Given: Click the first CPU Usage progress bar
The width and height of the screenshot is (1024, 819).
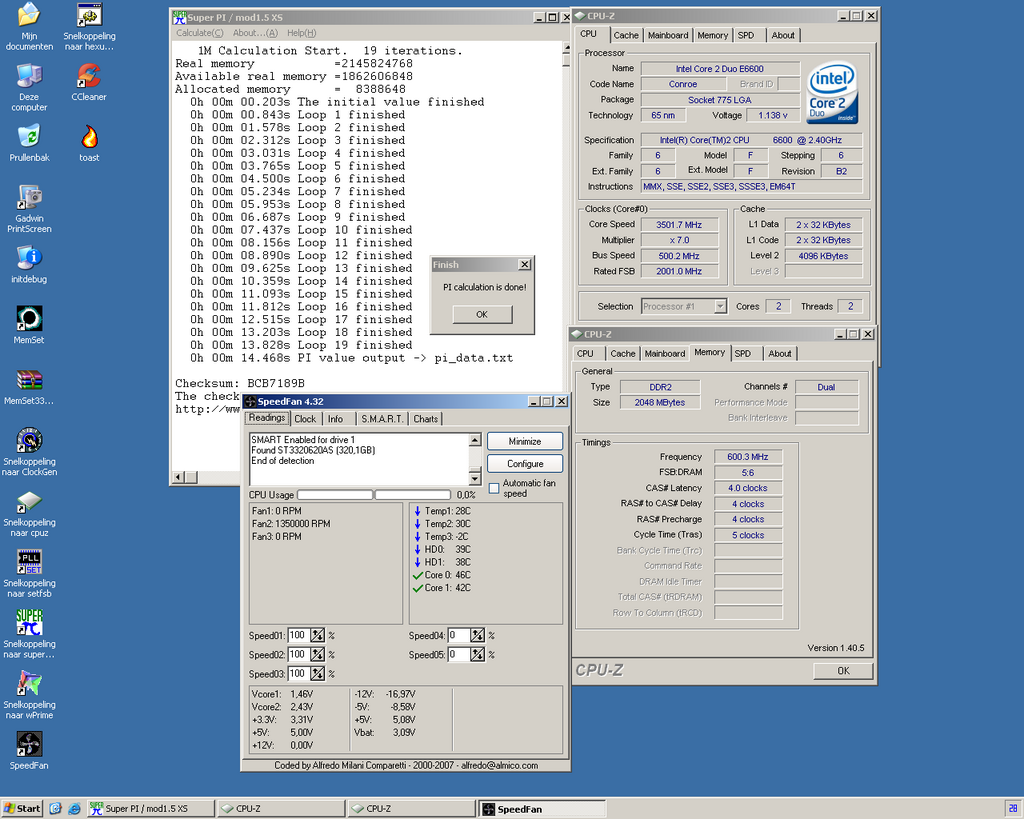Looking at the screenshot, I should tap(335, 495).
